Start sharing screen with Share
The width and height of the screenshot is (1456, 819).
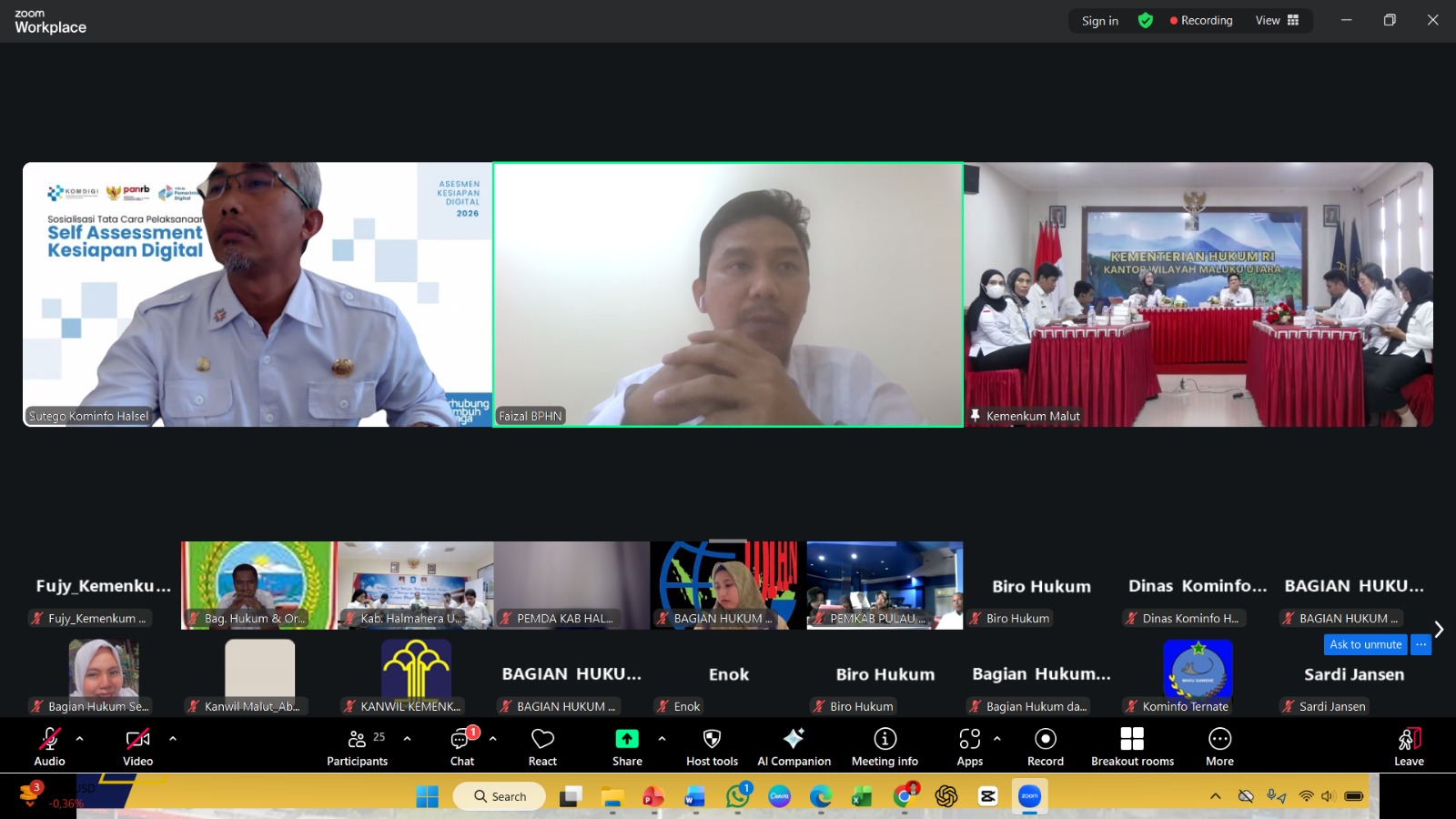(627, 746)
